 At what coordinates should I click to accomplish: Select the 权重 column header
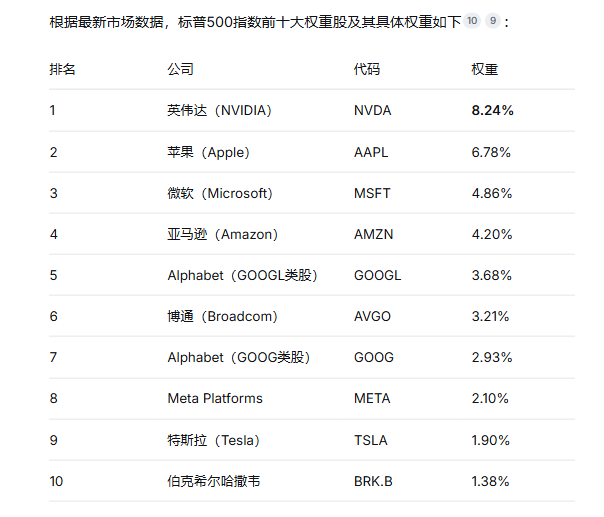pos(485,69)
